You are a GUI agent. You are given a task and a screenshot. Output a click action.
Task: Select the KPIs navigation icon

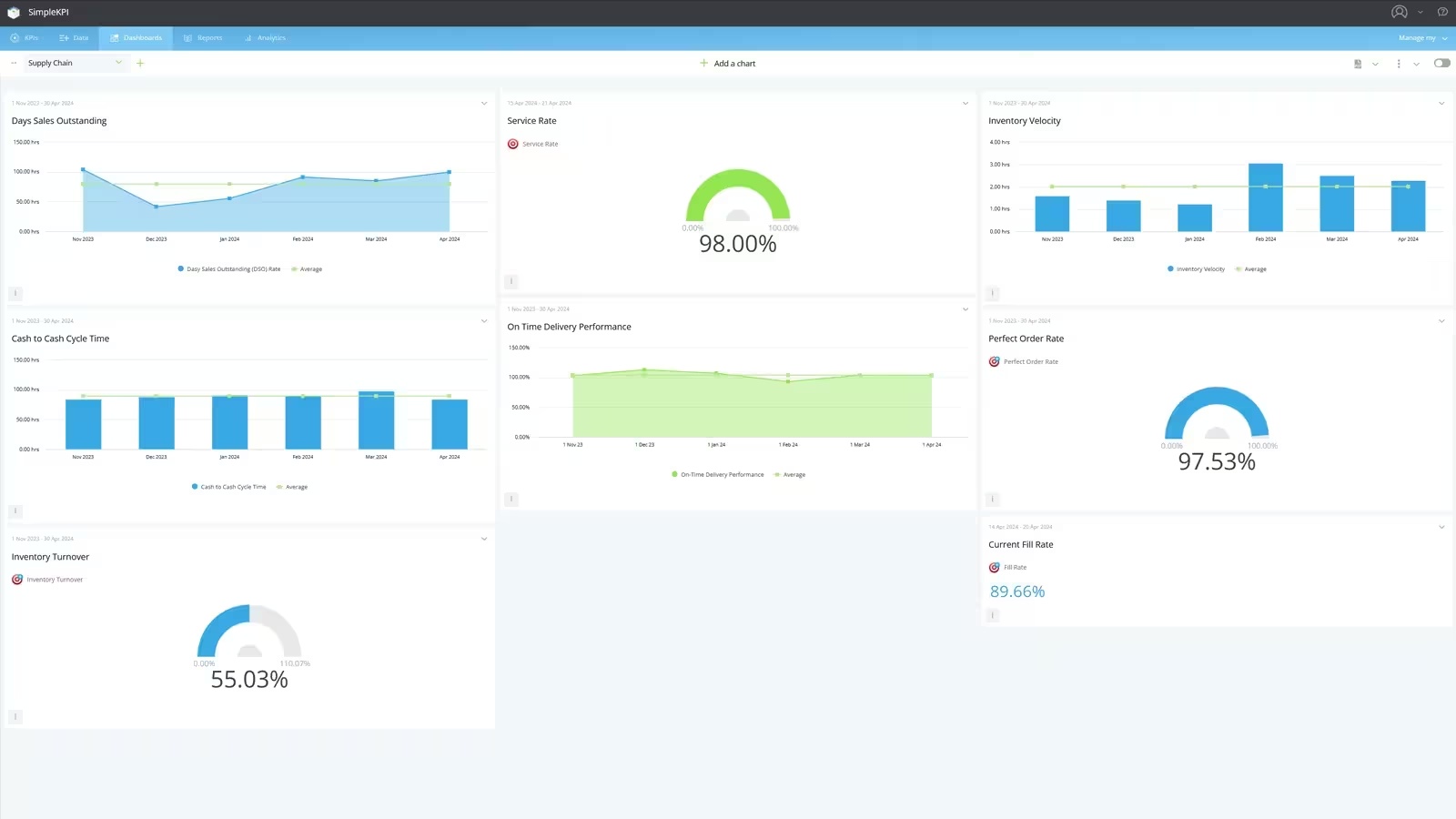click(16, 37)
